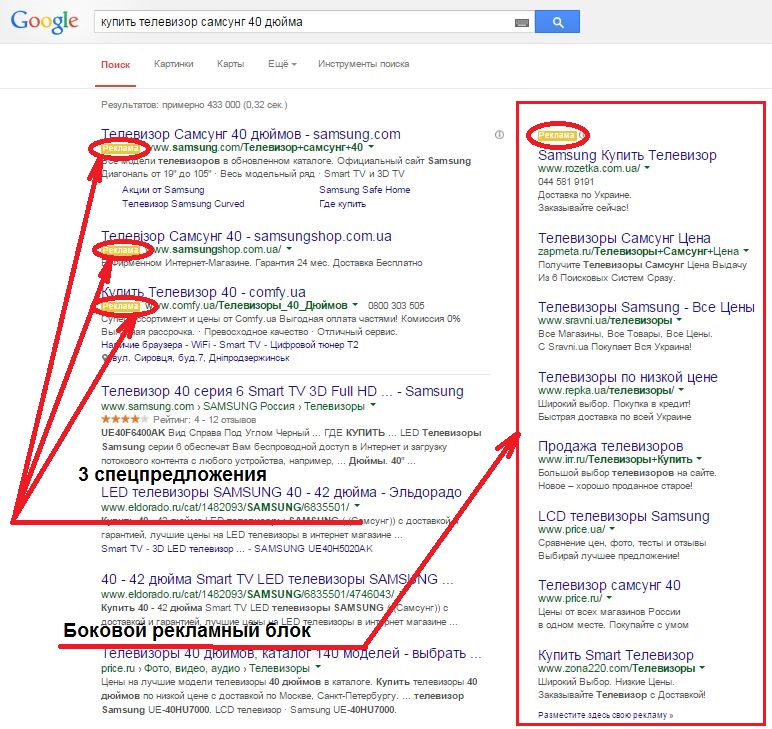Expand arrow next to www.samsungshop.com.ua/
The height and width of the screenshot is (729, 772).
(x=289, y=249)
